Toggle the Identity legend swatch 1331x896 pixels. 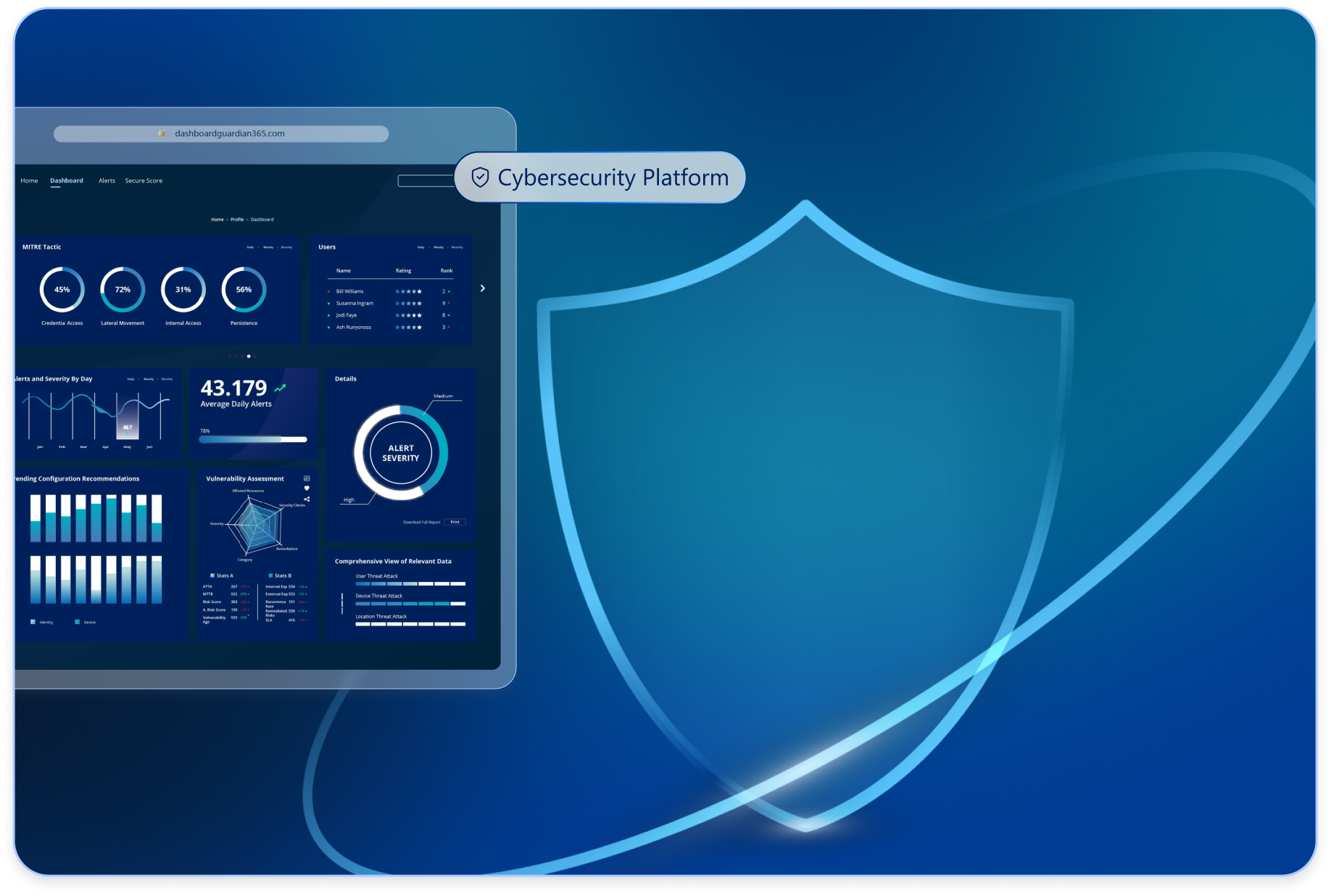(33, 622)
